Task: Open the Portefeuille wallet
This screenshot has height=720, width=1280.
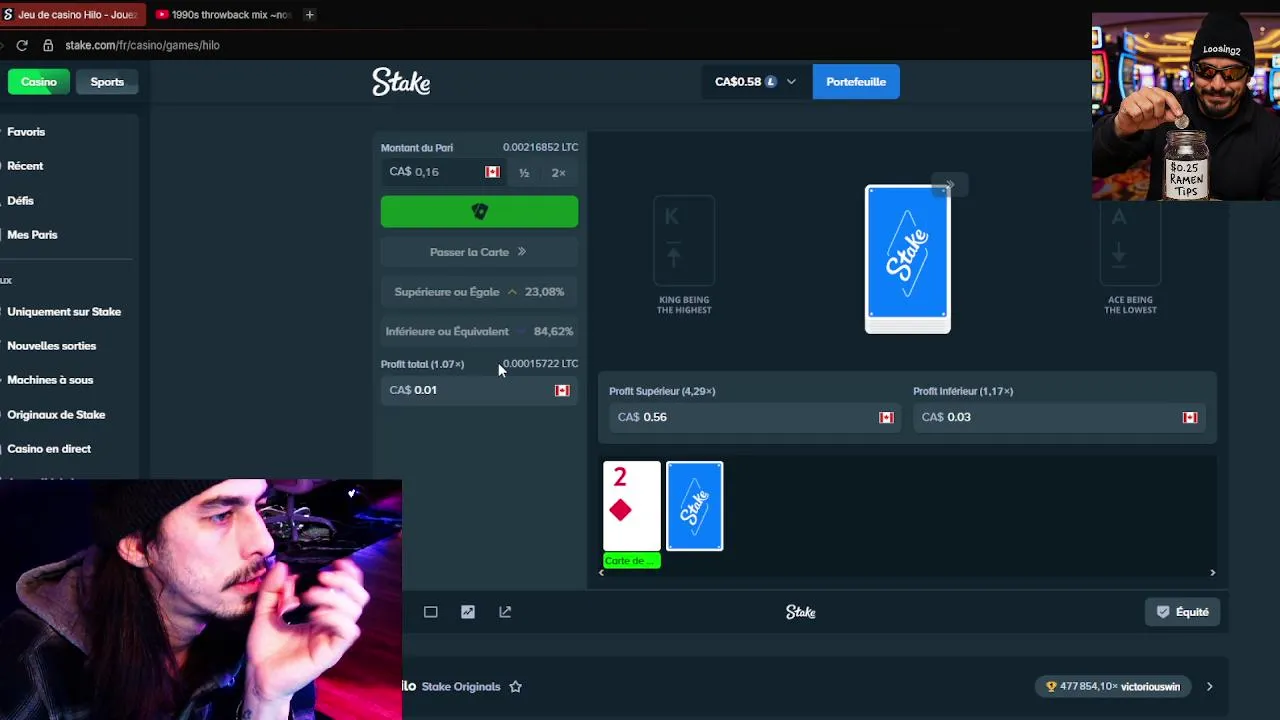Action: (x=856, y=82)
